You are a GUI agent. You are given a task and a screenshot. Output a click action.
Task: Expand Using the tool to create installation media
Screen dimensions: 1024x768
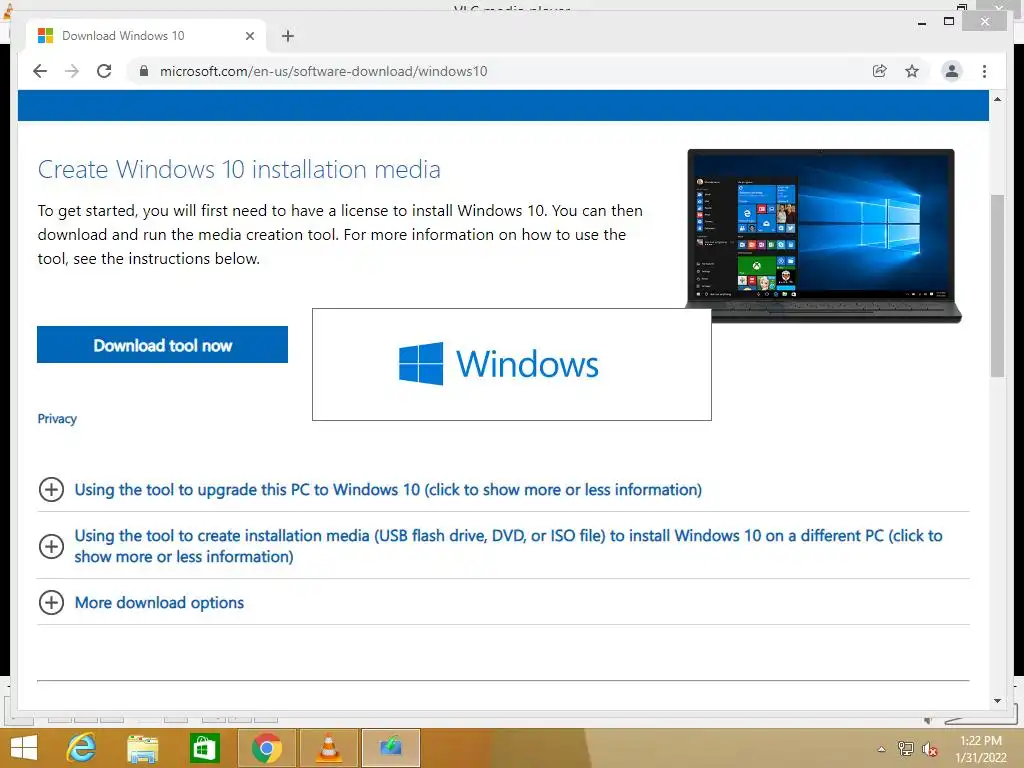(508, 546)
